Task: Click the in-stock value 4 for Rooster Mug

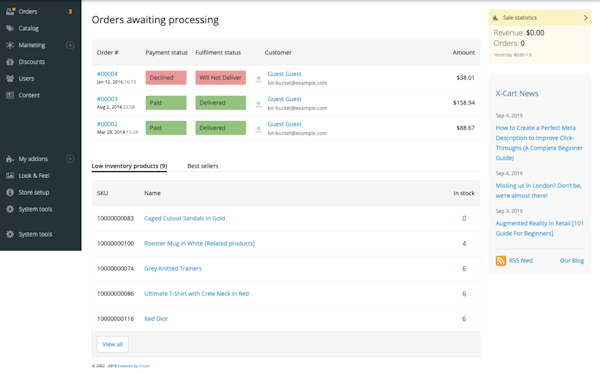Action: (x=464, y=243)
